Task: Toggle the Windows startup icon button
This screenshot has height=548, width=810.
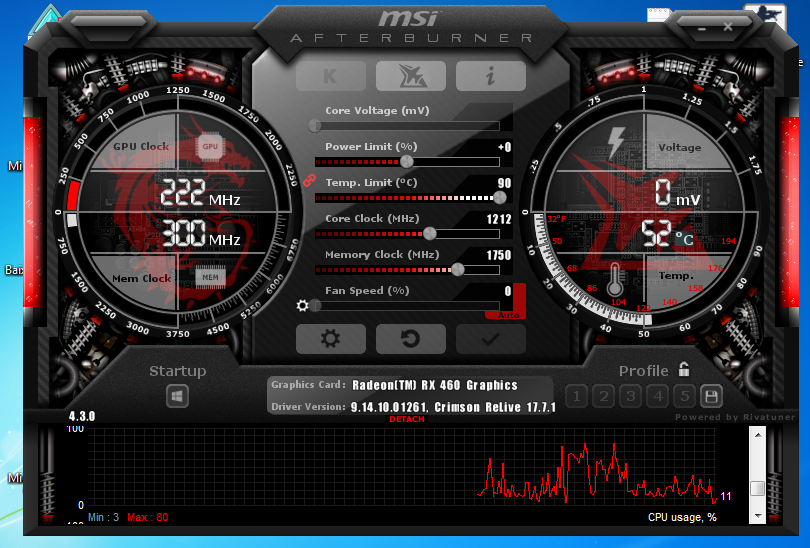Action: point(177,397)
